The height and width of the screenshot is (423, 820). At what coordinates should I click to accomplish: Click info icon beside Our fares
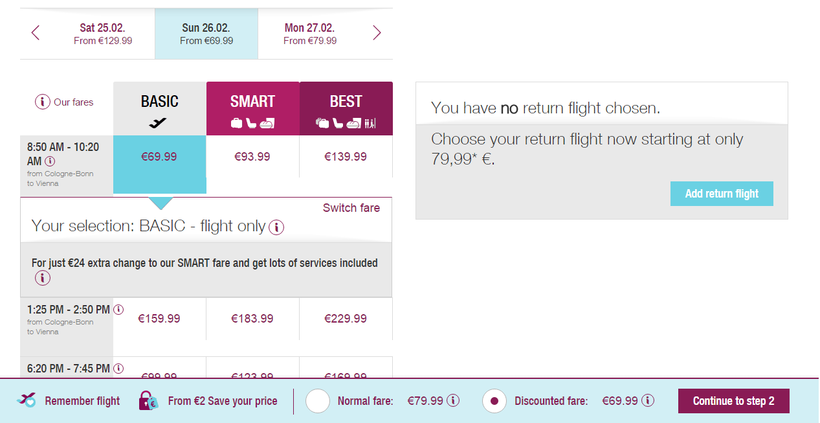point(42,102)
